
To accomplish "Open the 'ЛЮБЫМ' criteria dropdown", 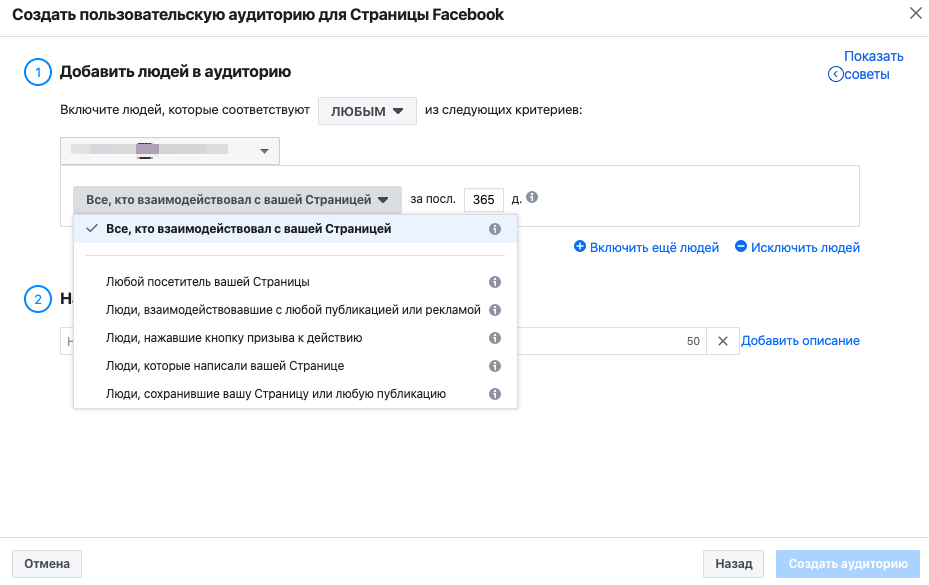I will 367,111.
